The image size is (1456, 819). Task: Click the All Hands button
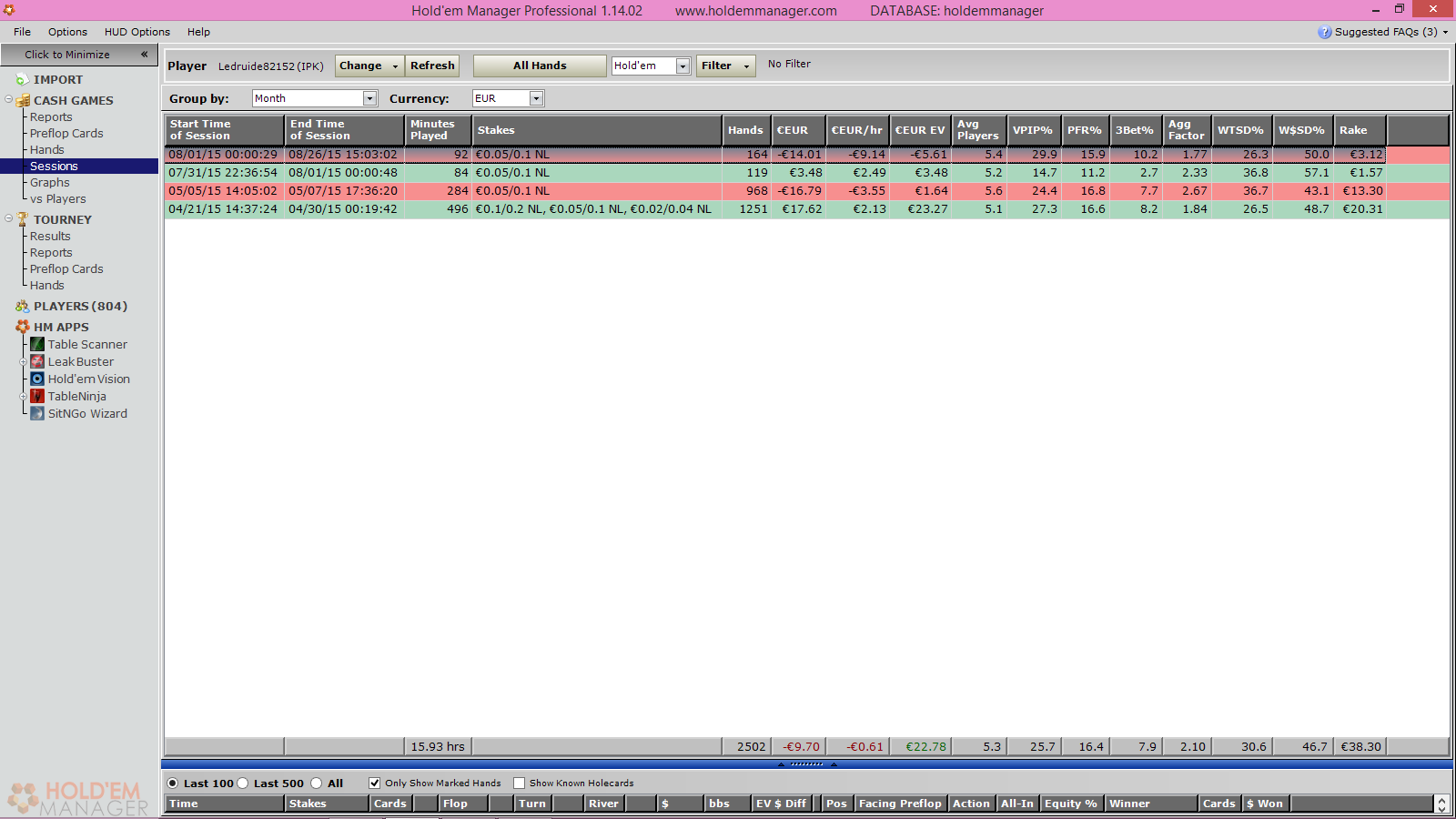(540, 66)
